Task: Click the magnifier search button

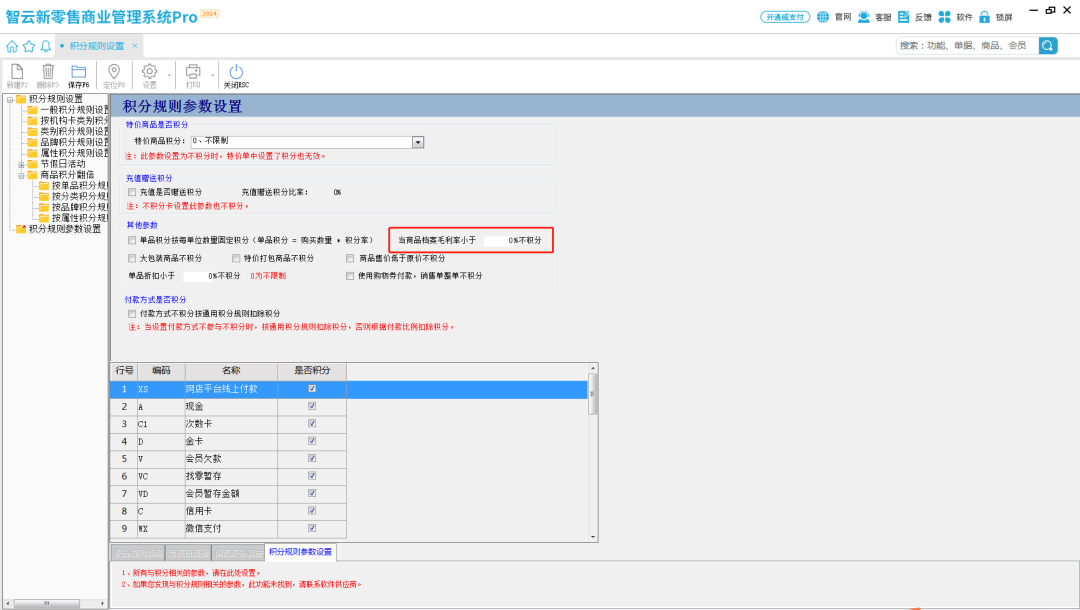Action: click(x=1047, y=45)
